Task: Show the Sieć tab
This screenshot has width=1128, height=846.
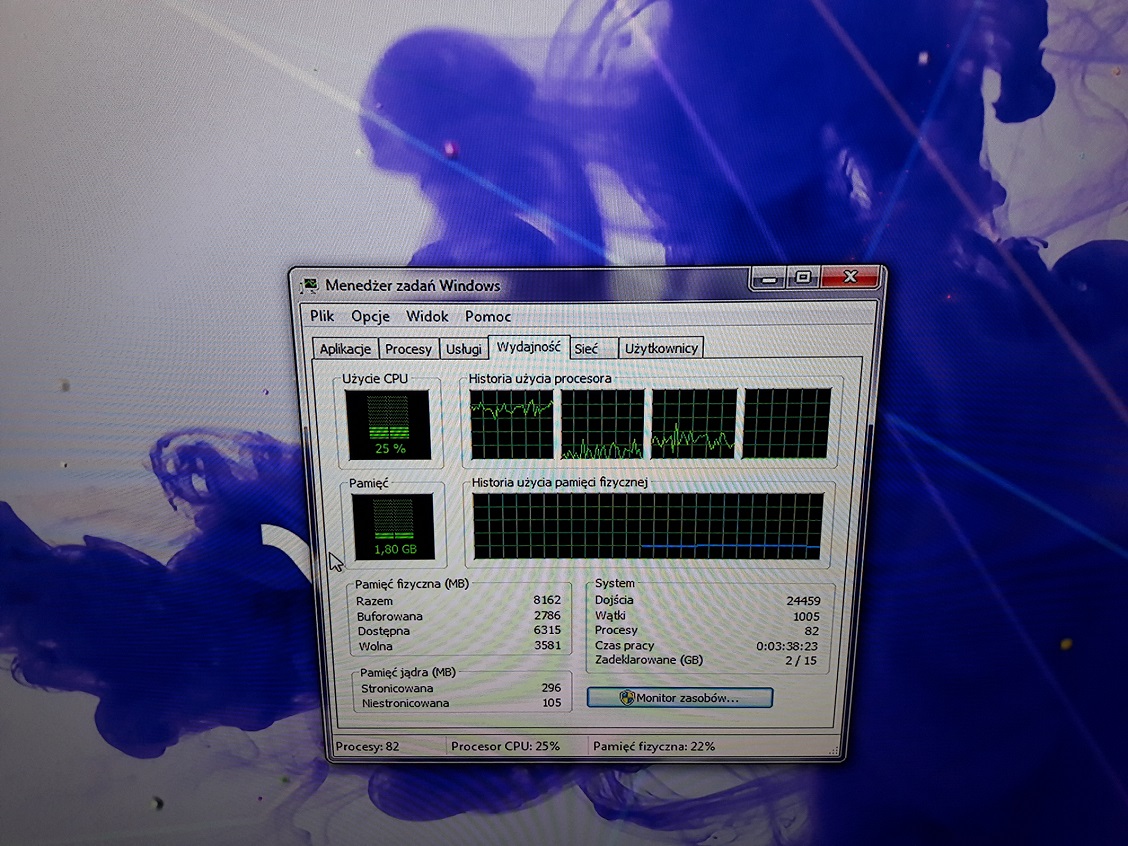Action: (x=586, y=348)
